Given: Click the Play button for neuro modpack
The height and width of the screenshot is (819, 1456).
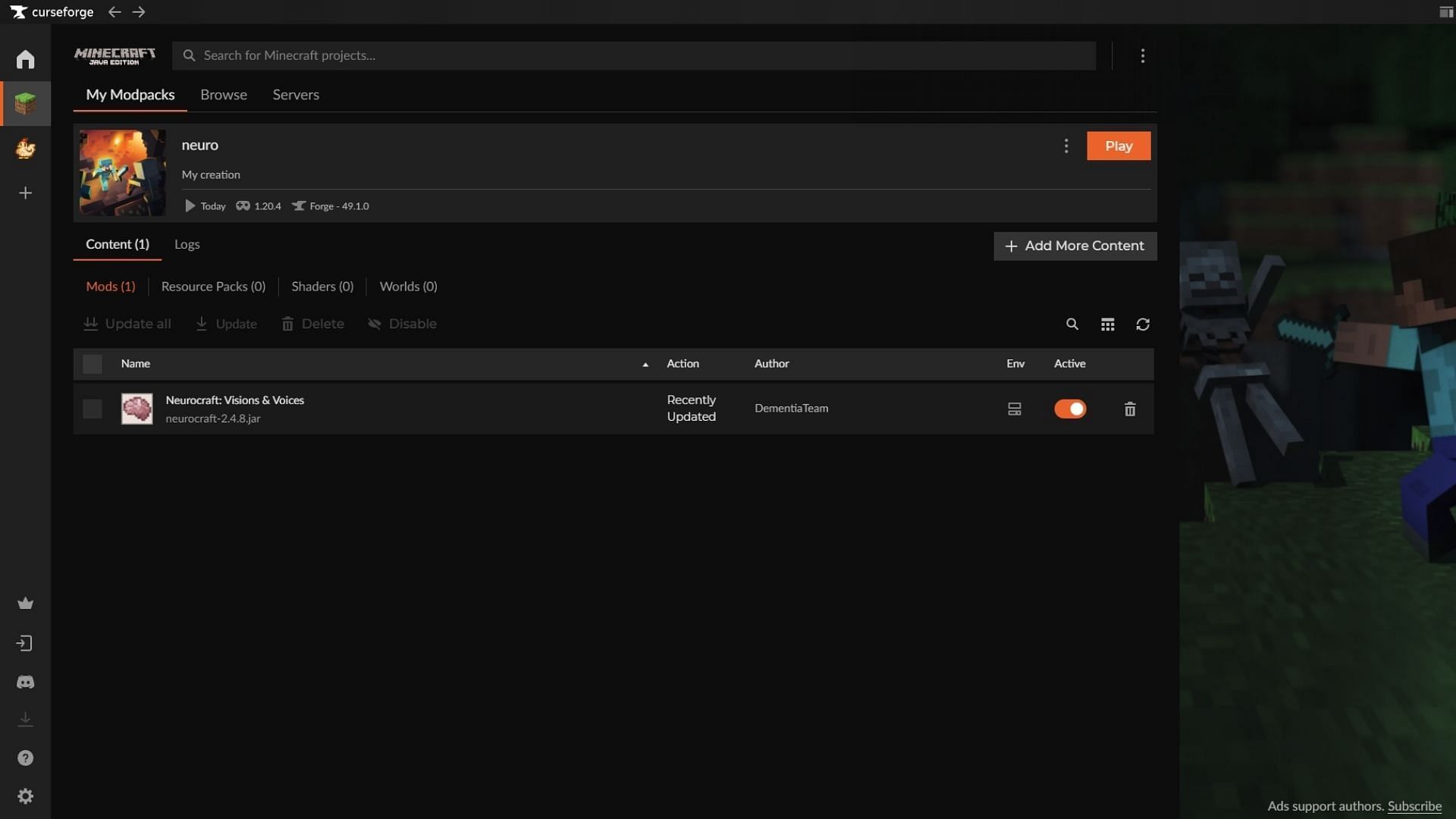Looking at the screenshot, I should (1118, 145).
